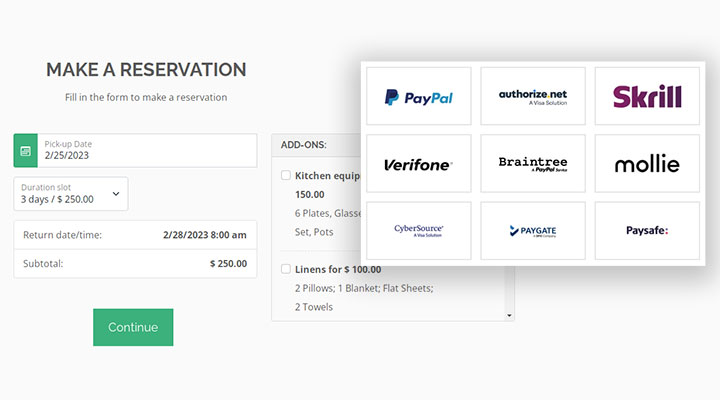Choose the mollie payment logo

pos(647,163)
